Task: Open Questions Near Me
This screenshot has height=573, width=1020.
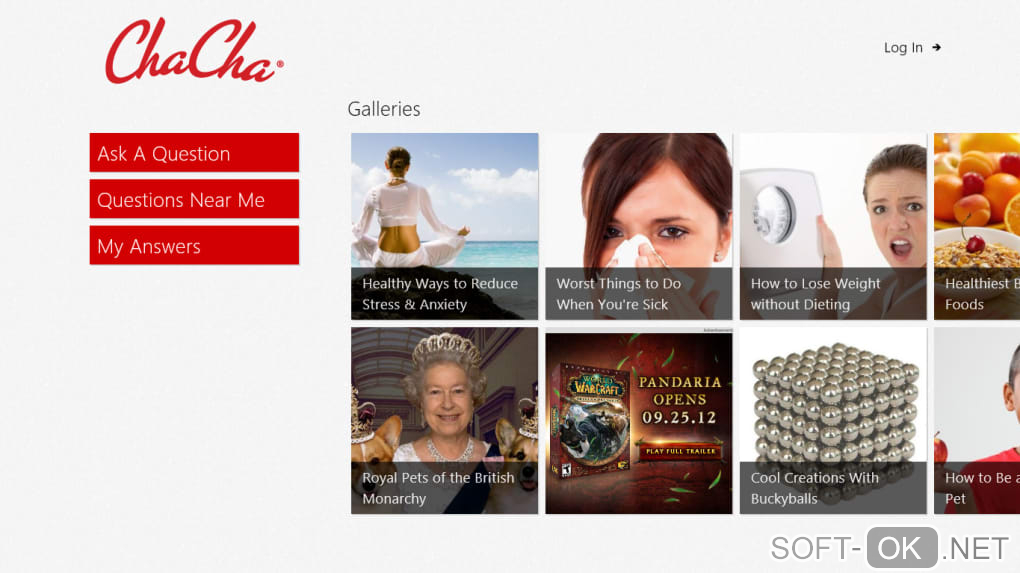Action: click(195, 199)
